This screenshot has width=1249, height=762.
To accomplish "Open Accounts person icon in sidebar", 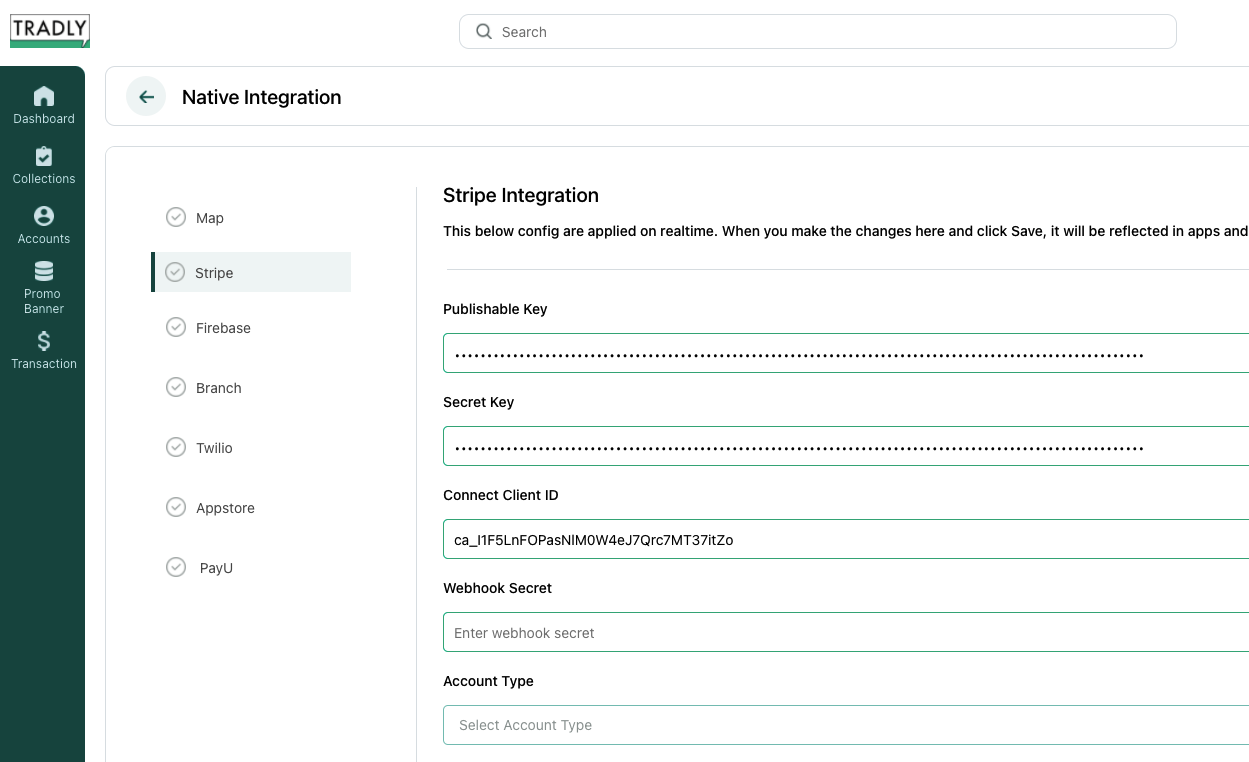I will click(x=44, y=216).
